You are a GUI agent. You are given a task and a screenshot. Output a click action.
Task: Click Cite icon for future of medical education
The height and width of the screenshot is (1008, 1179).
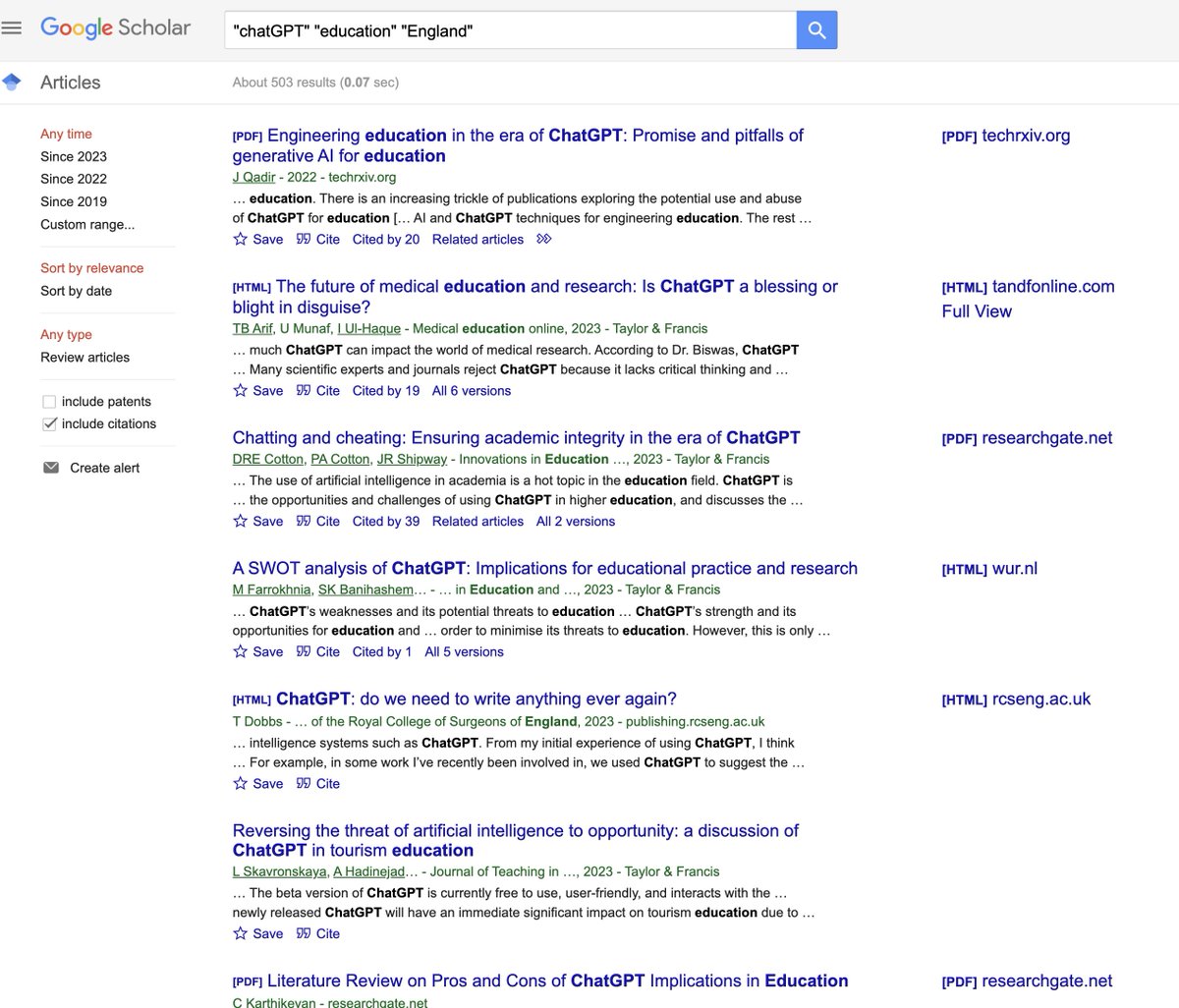click(304, 390)
